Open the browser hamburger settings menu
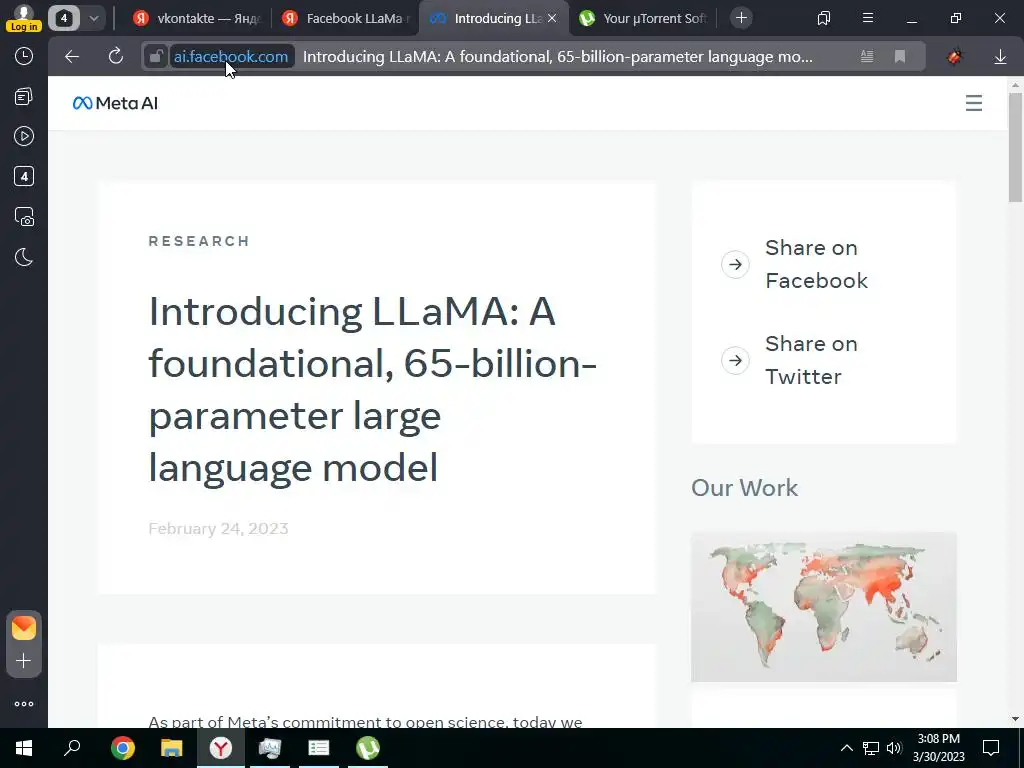 [x=868, y=18]
